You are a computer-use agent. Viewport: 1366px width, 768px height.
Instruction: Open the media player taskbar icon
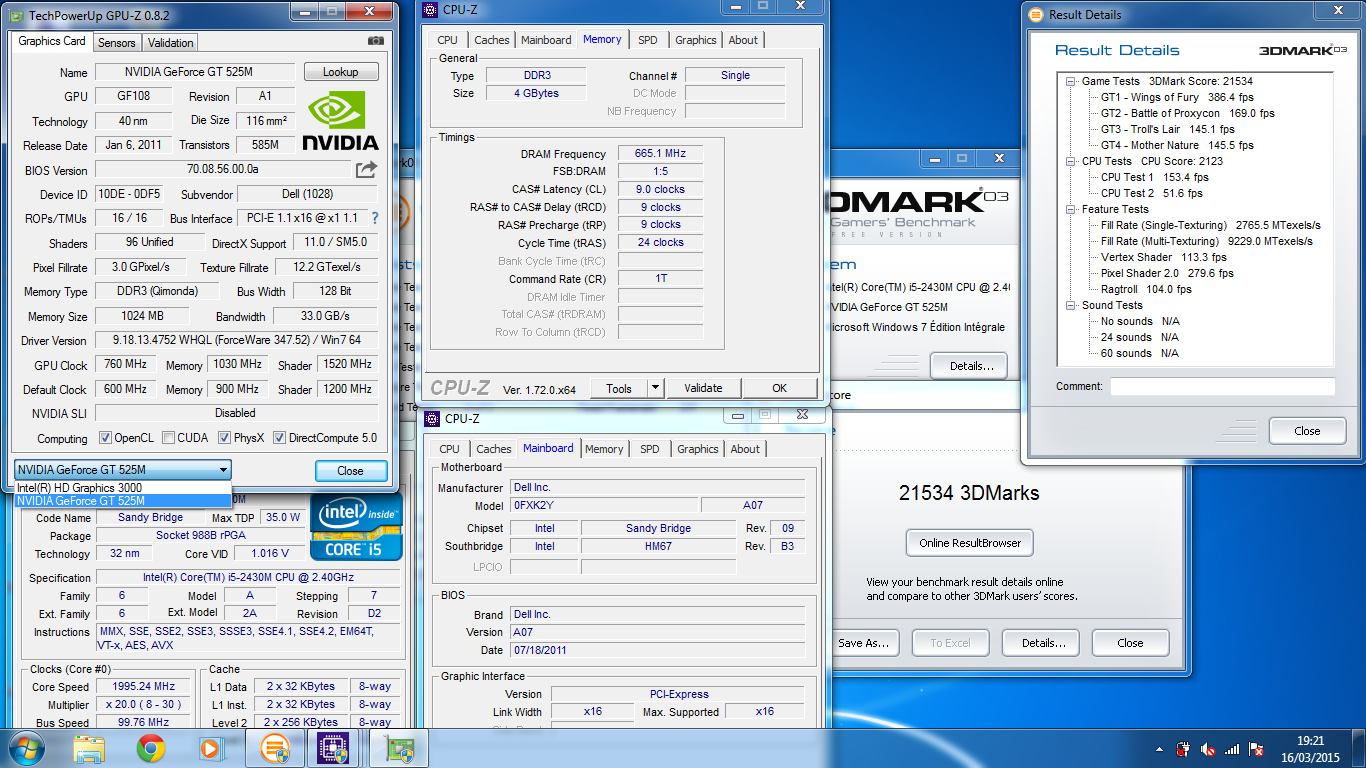(209, 748)
